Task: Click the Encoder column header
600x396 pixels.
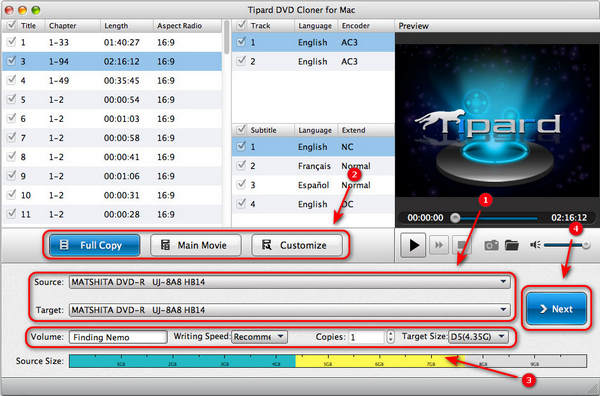Action: (x=366, y=26)
